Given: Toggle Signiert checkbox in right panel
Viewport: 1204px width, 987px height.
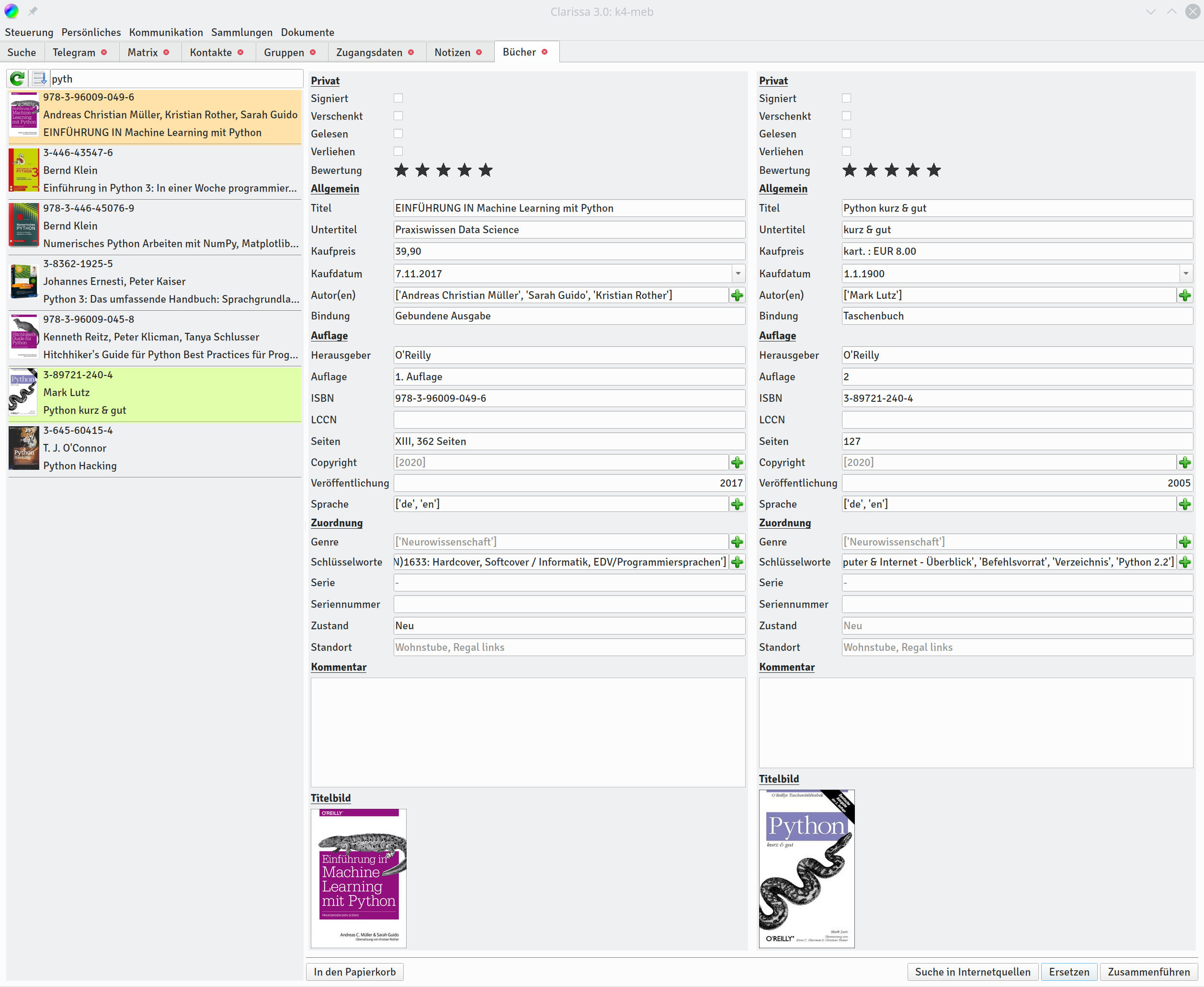Looking at the screenshot, I should (846, 98).
